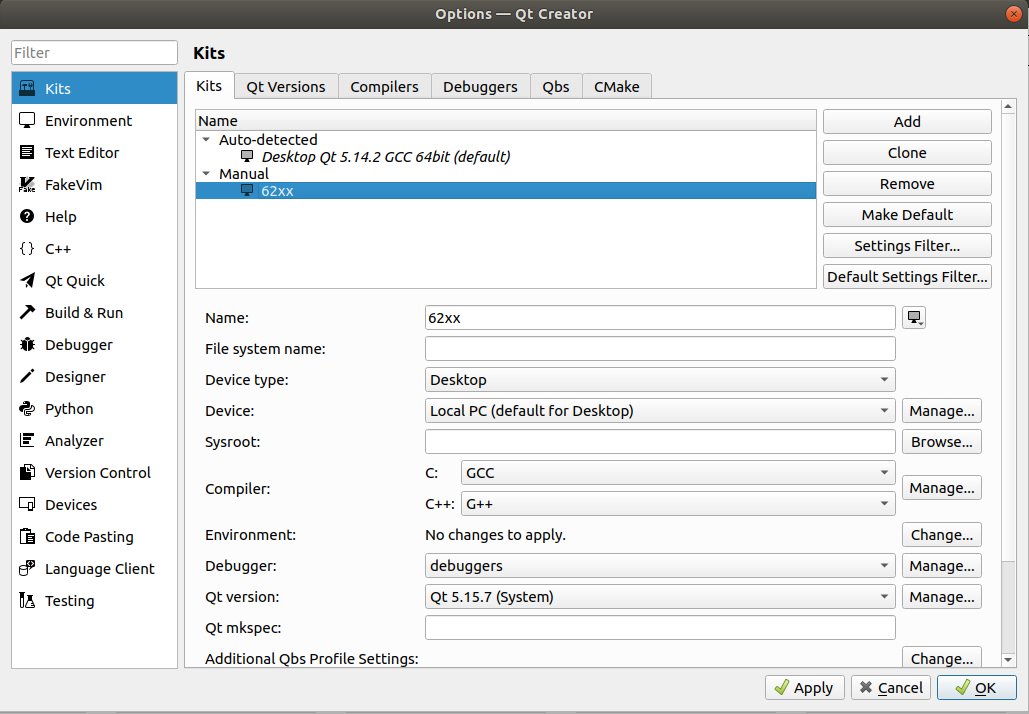Image resolution: width=1029 pixels, height=714 pixels.
Task: Open the Language Client settings
Action: (x=99, y=569)
